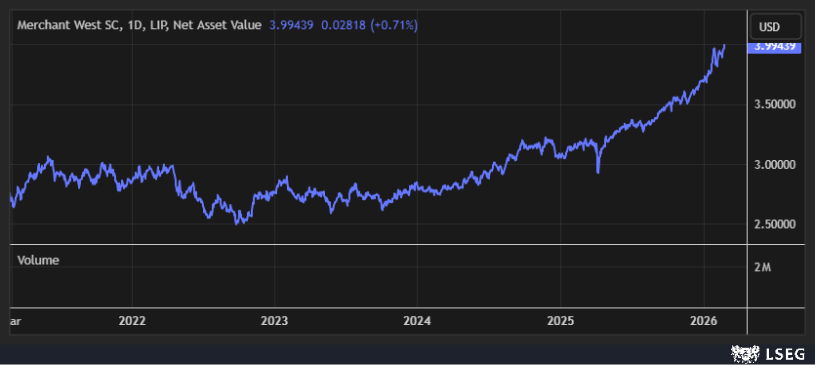
Task: Click the LSEG logo
Action: tap(768, 354)
